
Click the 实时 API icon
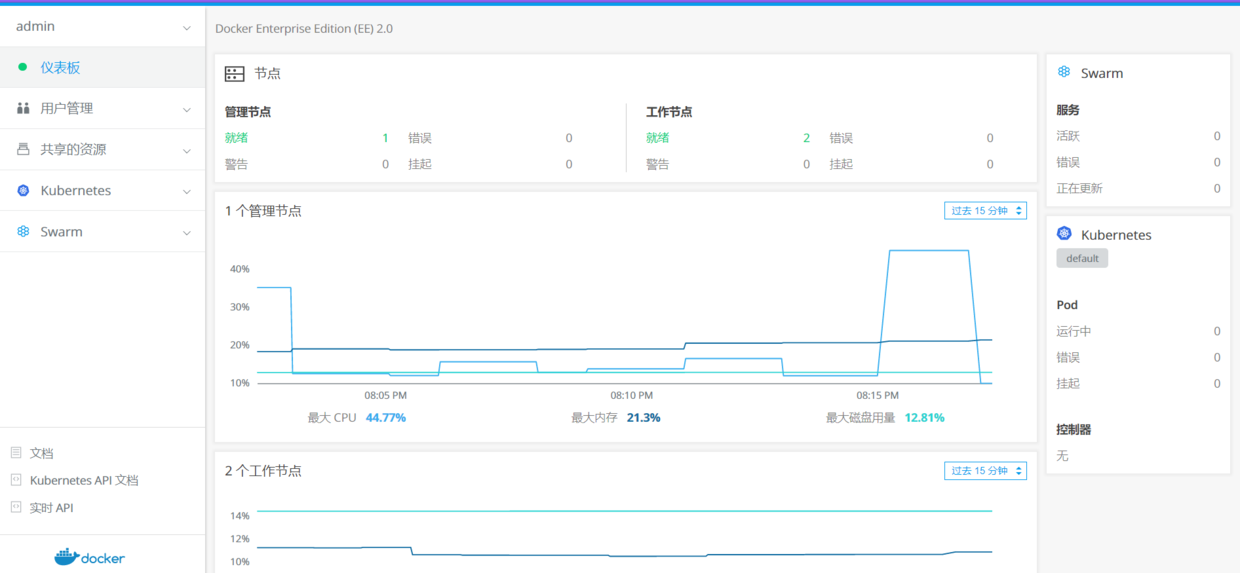(x=16, y=507)
